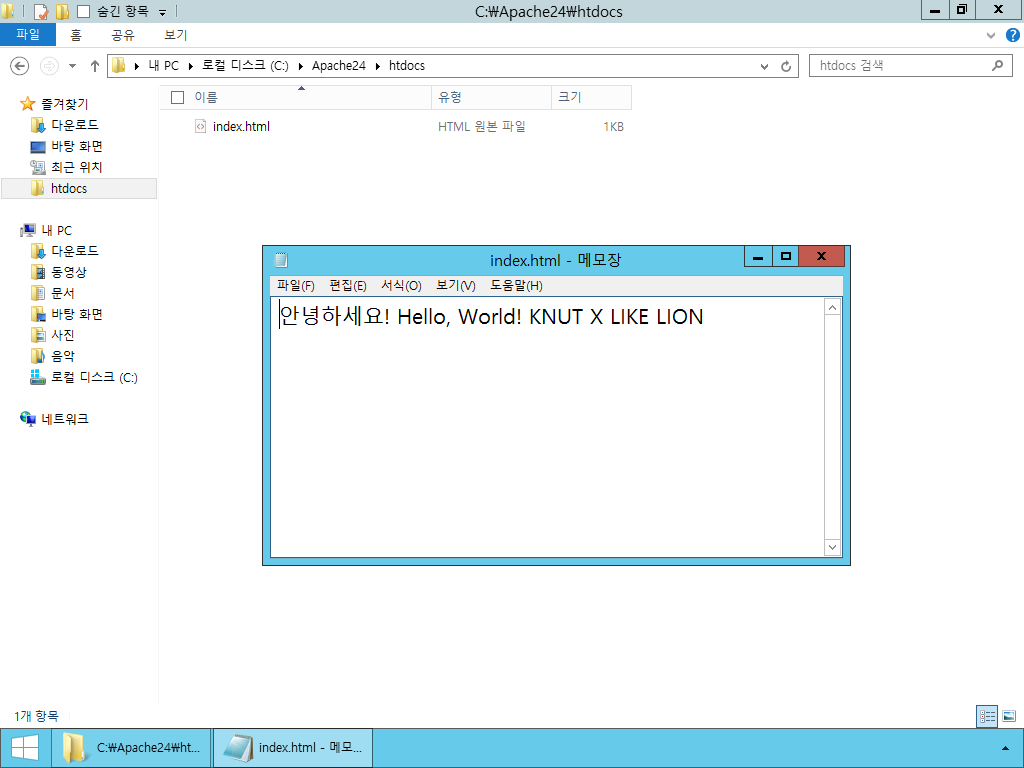Viewport: 1024px width, 768px height.
Task: Open 최근 위치 in navigation pane
Action: pyautogui.click(x=76, y=167)
